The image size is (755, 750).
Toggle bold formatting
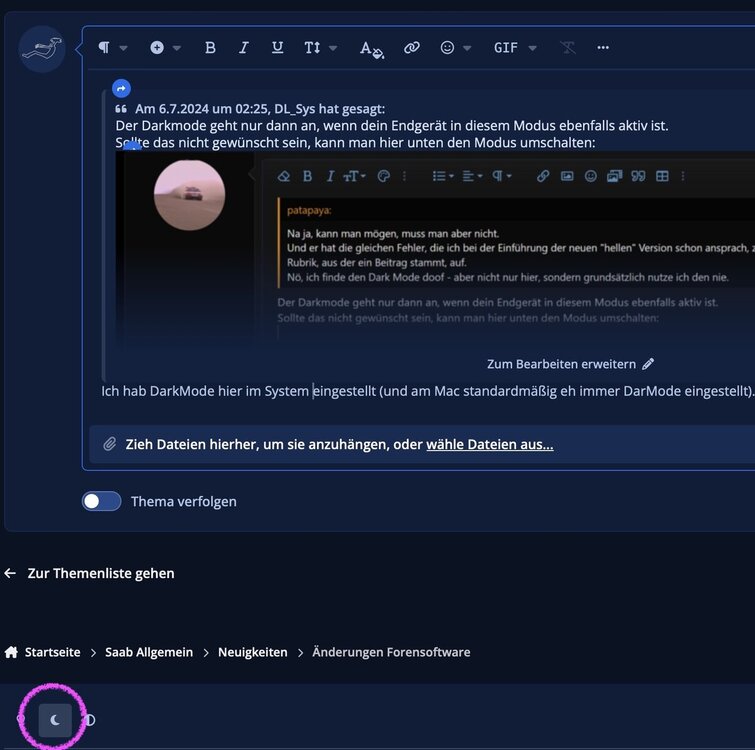[210, 47]
